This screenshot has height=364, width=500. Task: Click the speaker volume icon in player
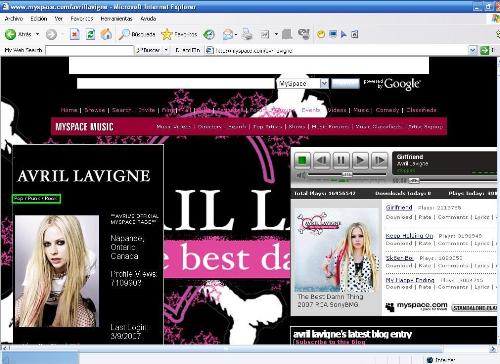[x=301, y=175]
